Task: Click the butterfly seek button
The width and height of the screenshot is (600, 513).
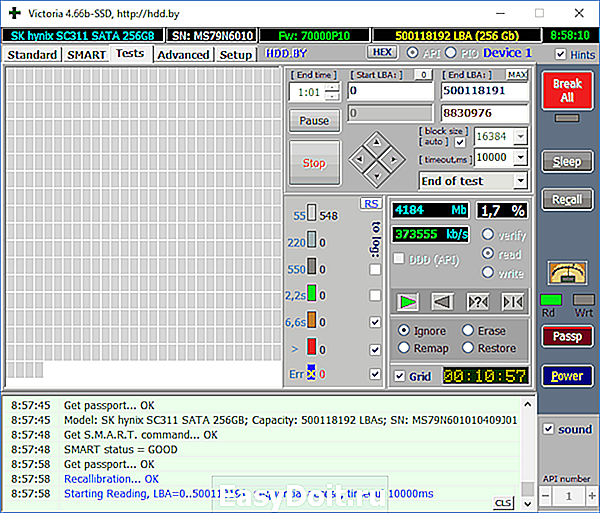Action: pos(513,302)
